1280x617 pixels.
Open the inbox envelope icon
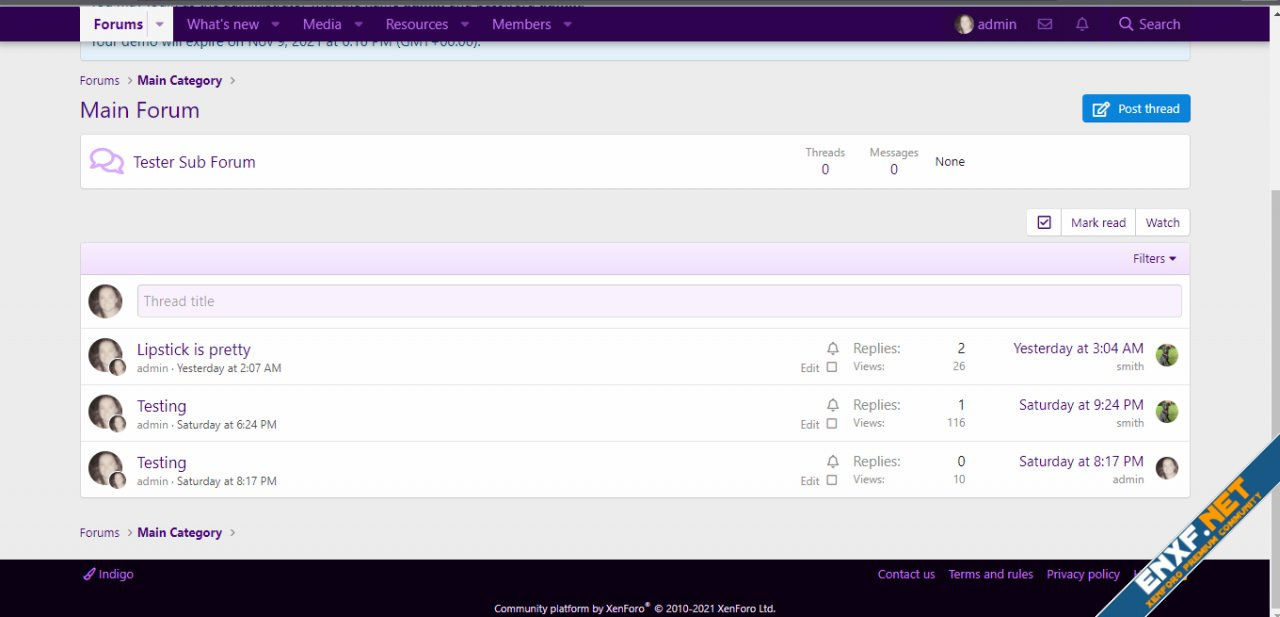[1045, 24]
